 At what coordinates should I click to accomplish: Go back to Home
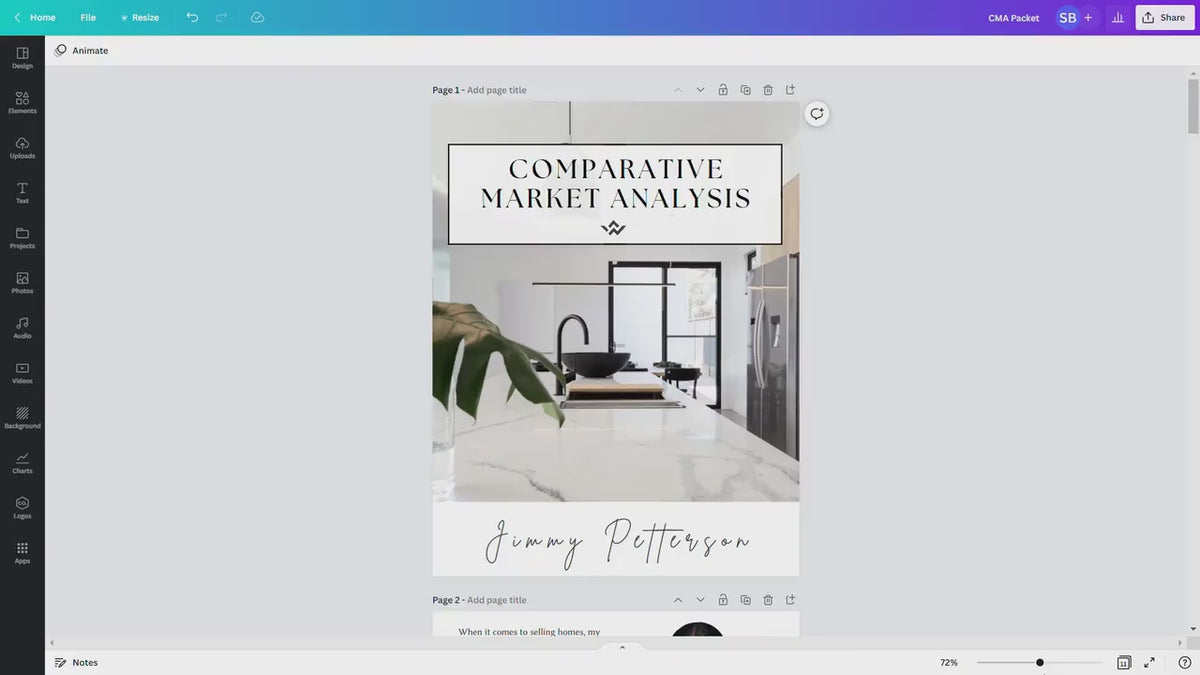tap(34, 17)
